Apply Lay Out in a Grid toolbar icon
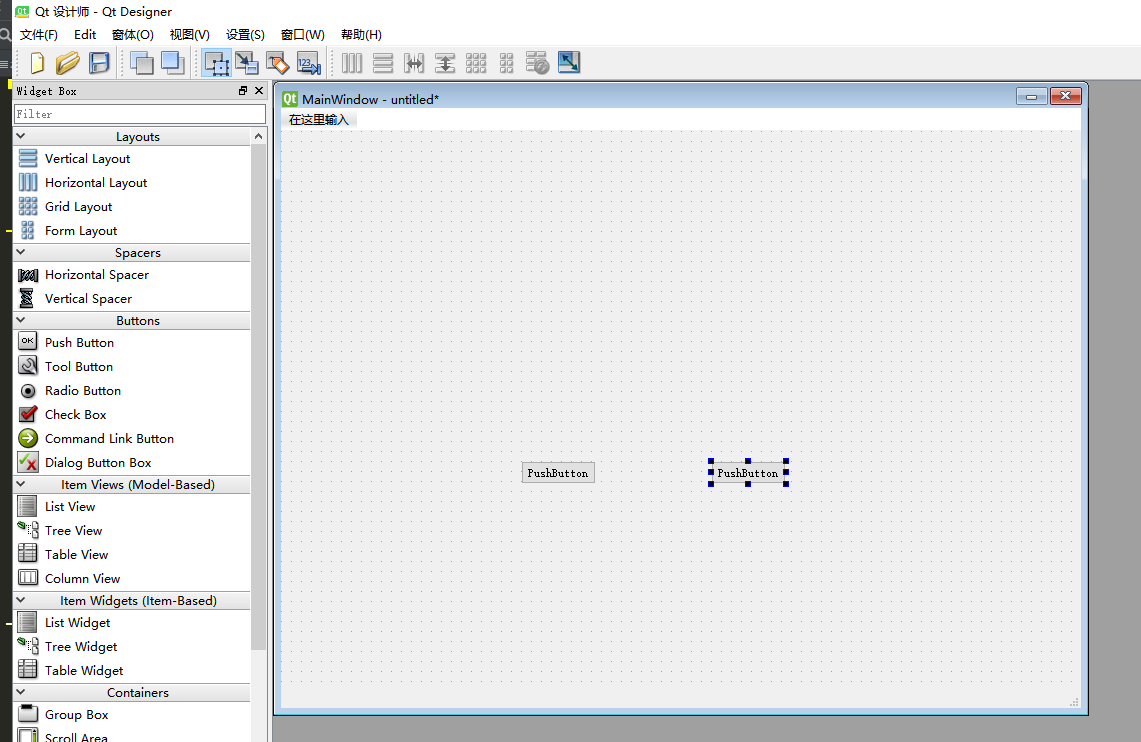Image resolution: width=1141 pixels, height=742 pixels. click(x=476, y=63)
